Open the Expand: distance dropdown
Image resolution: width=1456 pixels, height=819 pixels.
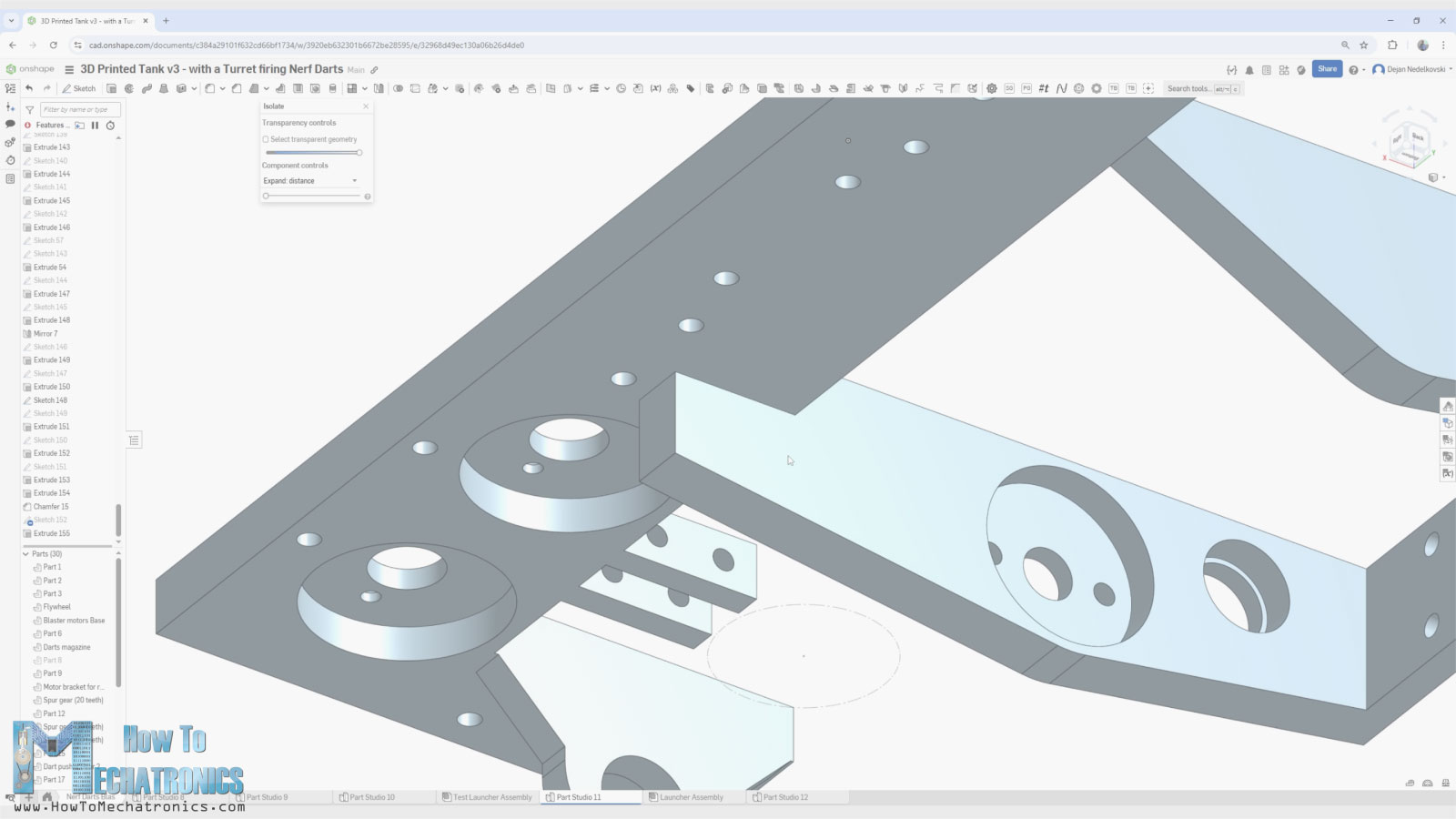click(x=310, y=181)
